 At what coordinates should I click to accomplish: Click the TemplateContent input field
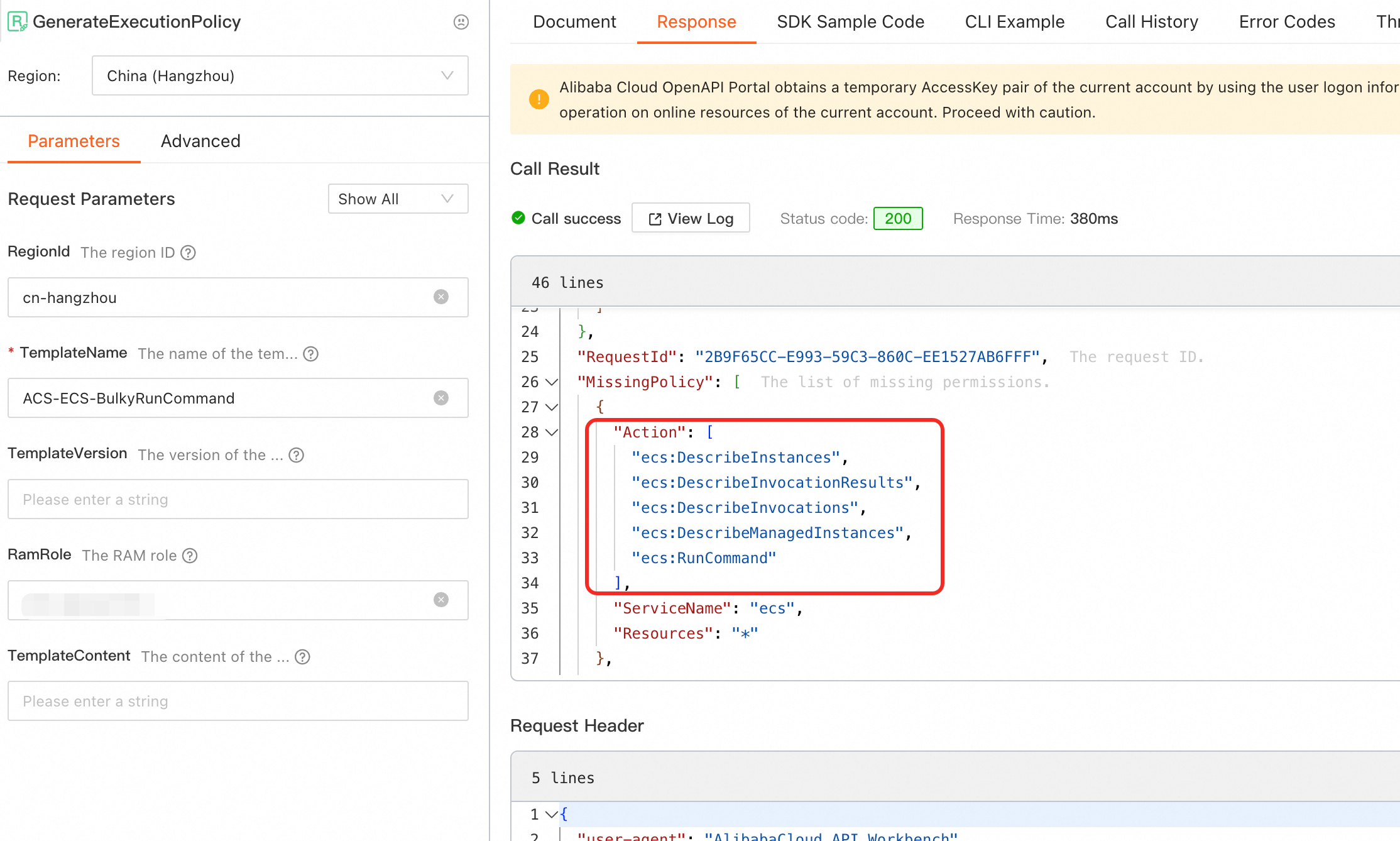coord(238,701)
